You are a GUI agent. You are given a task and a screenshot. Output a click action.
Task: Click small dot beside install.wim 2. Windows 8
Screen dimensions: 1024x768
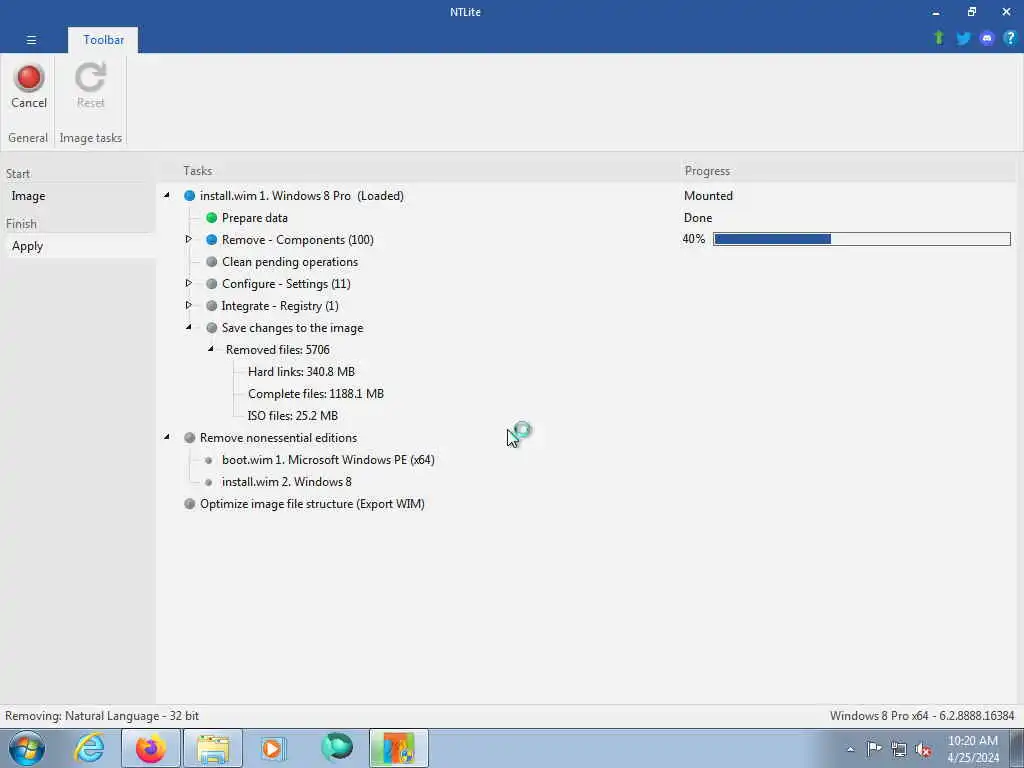pyautogui.click(x=208, y=483)
